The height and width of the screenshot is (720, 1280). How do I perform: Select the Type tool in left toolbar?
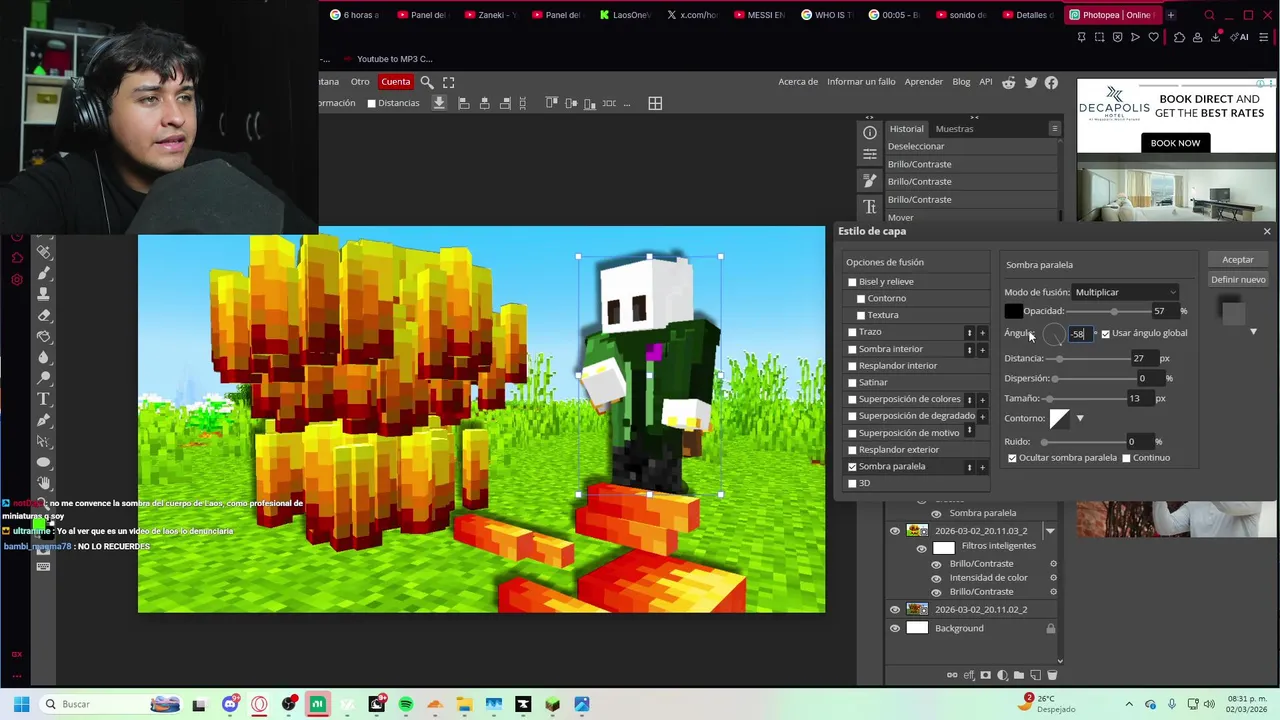[44, 399]
